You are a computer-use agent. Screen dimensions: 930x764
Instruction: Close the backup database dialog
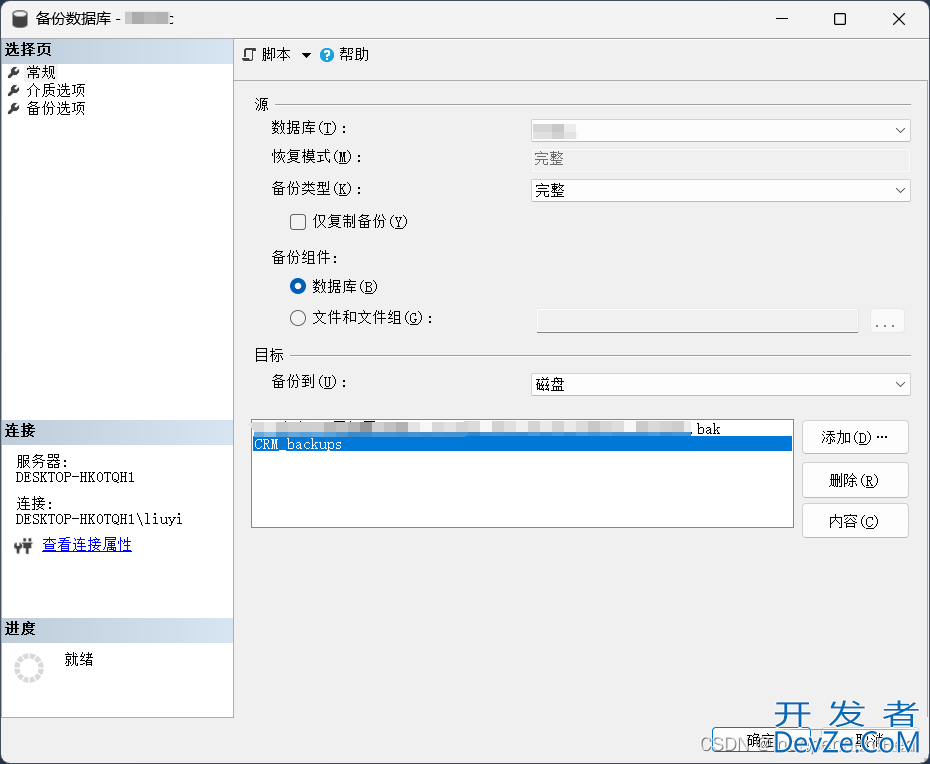tap(899, 19)
